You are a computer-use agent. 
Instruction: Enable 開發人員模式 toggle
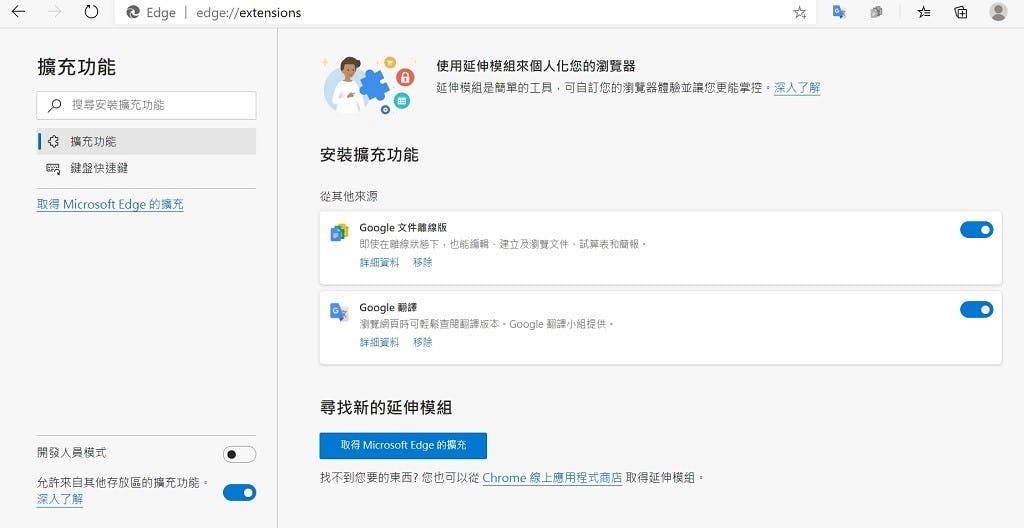pos(239,454)
